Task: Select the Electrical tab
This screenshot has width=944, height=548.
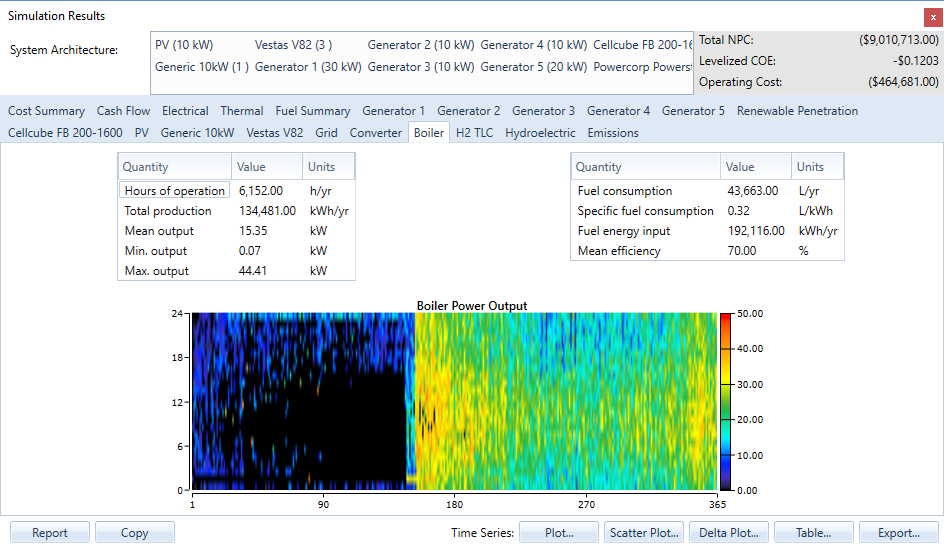Action: tap(185, 111)
